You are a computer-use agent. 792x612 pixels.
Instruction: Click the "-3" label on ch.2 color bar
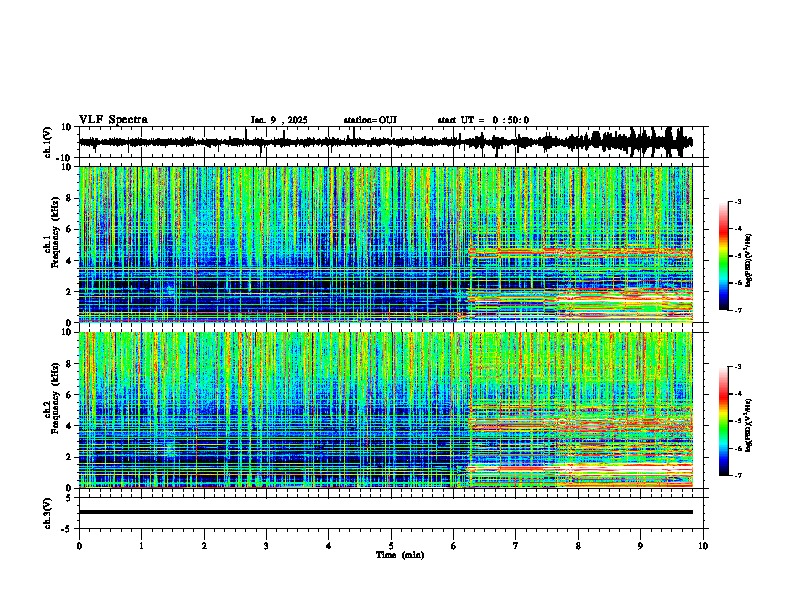737,367
